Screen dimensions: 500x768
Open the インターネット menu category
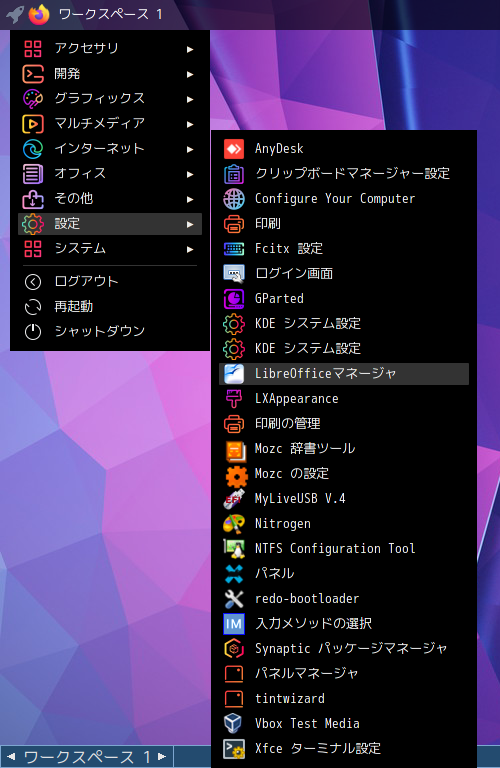coord(110,148)
